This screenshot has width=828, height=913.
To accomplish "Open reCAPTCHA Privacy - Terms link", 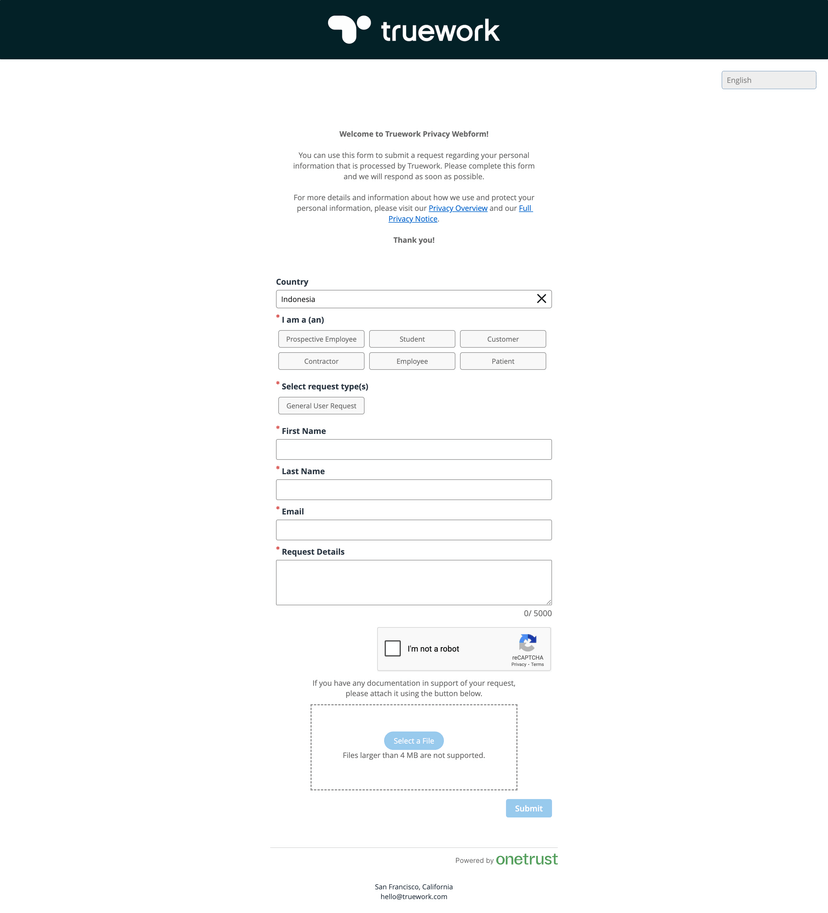I will click(x=529, y=663).
